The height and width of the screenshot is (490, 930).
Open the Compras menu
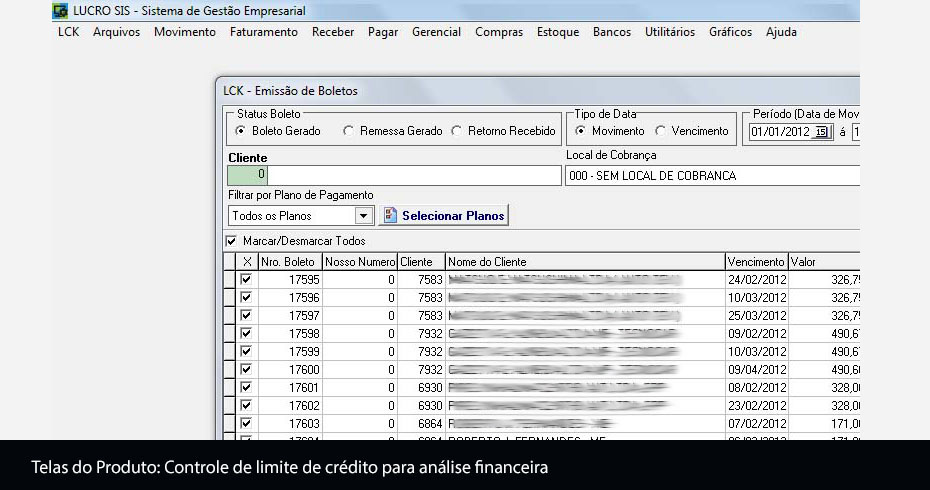(499, 32)
